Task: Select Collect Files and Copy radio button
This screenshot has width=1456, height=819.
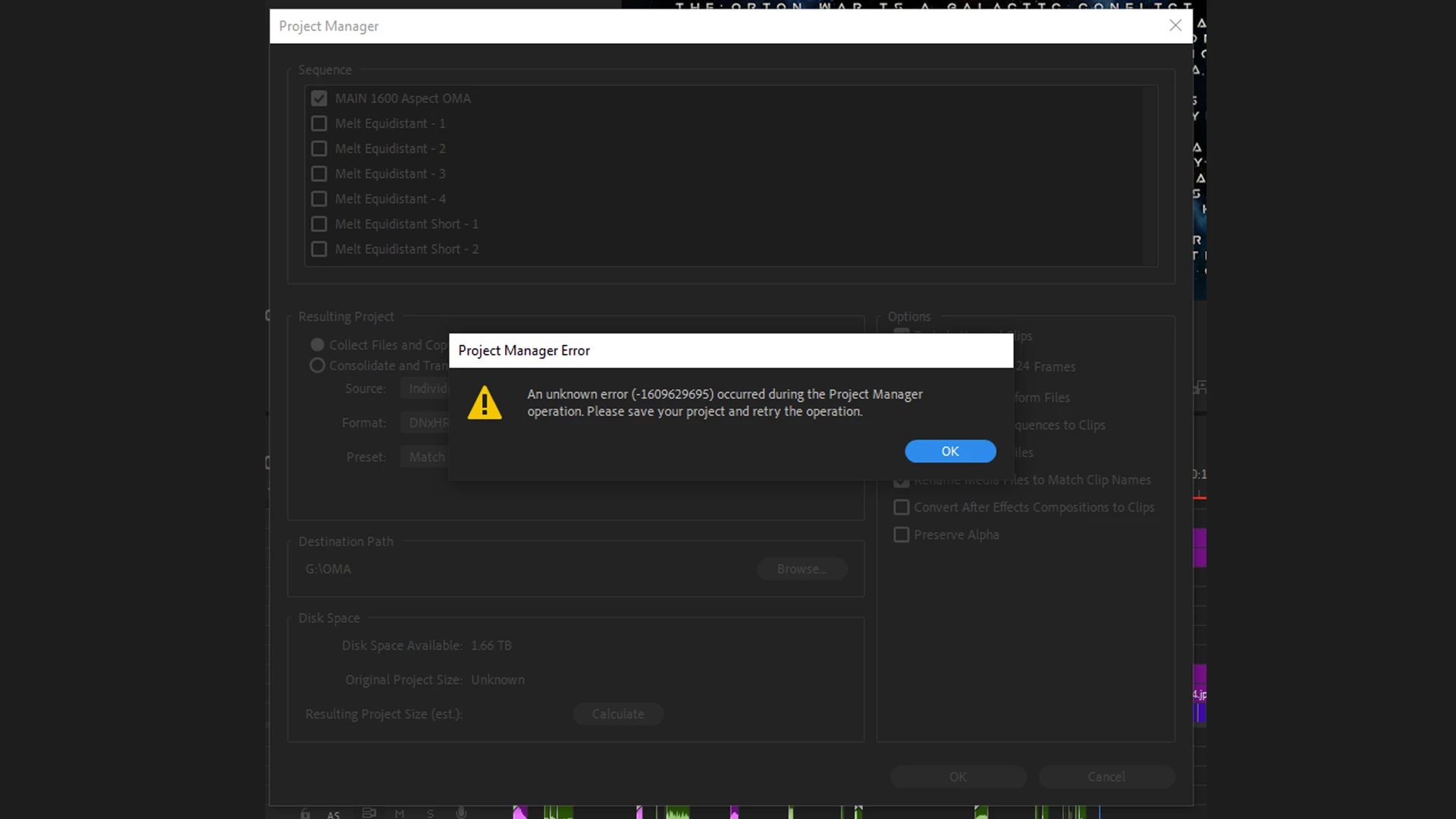Action: tap(317, 345)
